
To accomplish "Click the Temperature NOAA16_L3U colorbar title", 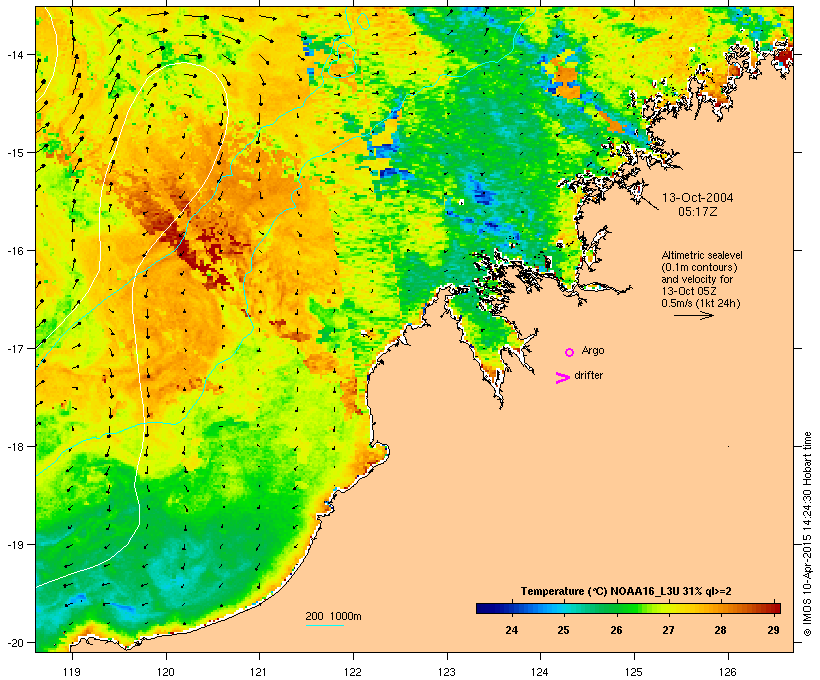I will click(626, 591).
